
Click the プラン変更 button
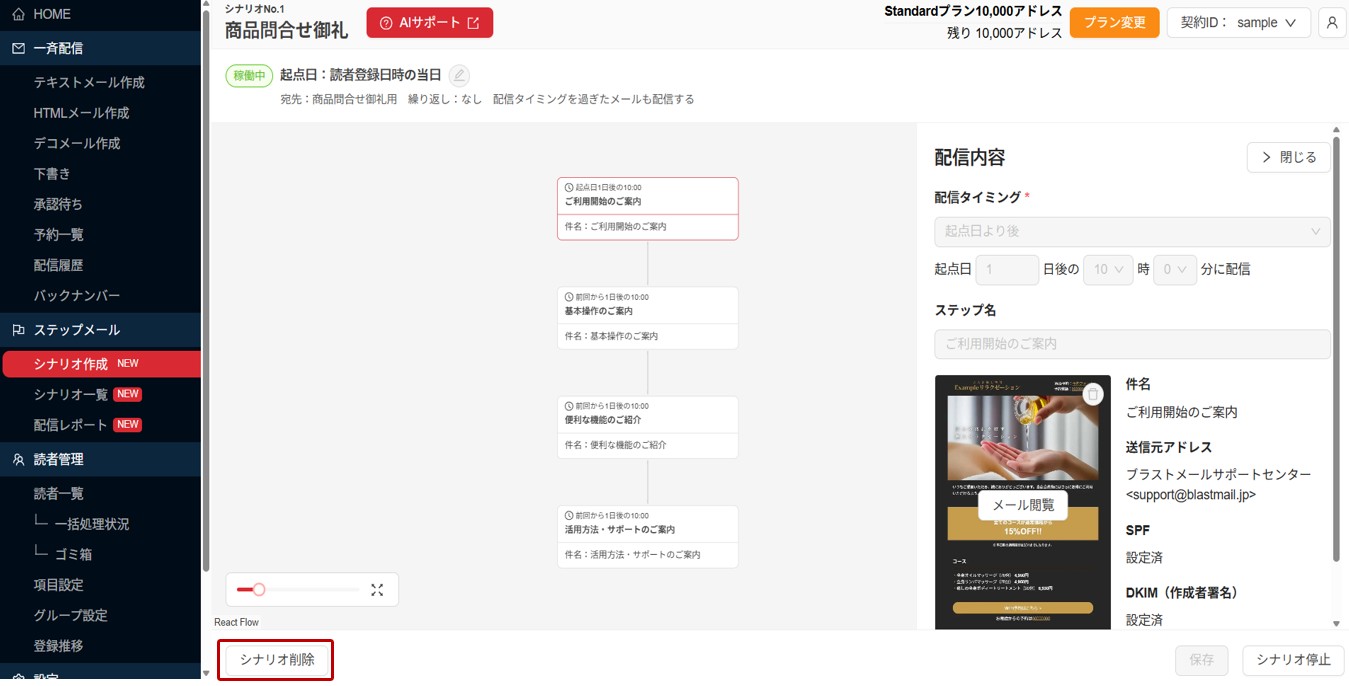tap(1115, 23)
